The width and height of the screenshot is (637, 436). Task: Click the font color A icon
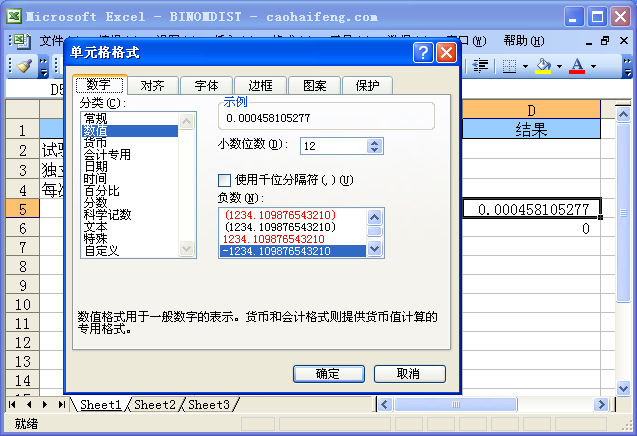577,66
